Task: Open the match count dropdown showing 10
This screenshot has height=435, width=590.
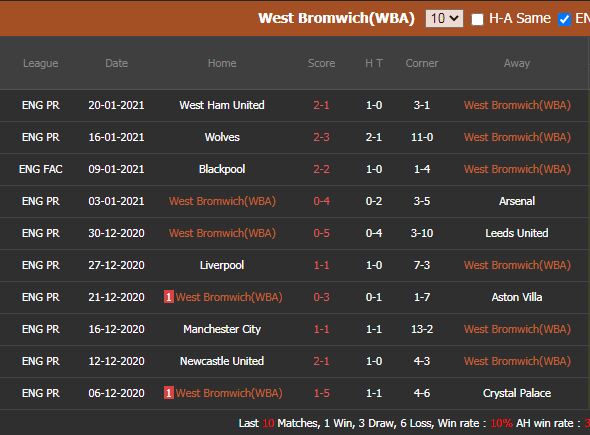Action: (444, 18)
